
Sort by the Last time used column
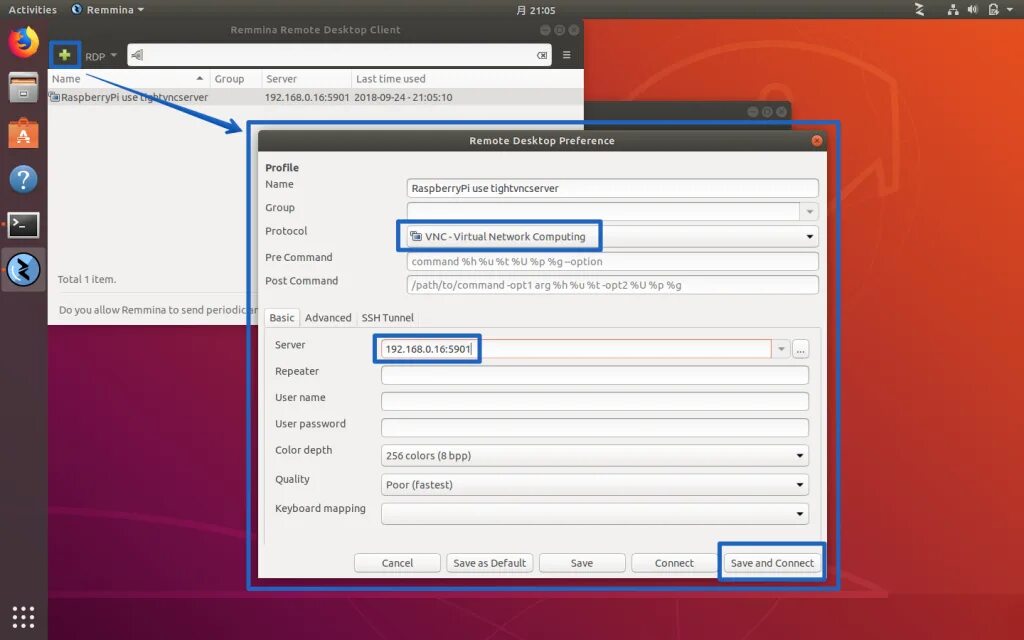[x=466, y=78]
